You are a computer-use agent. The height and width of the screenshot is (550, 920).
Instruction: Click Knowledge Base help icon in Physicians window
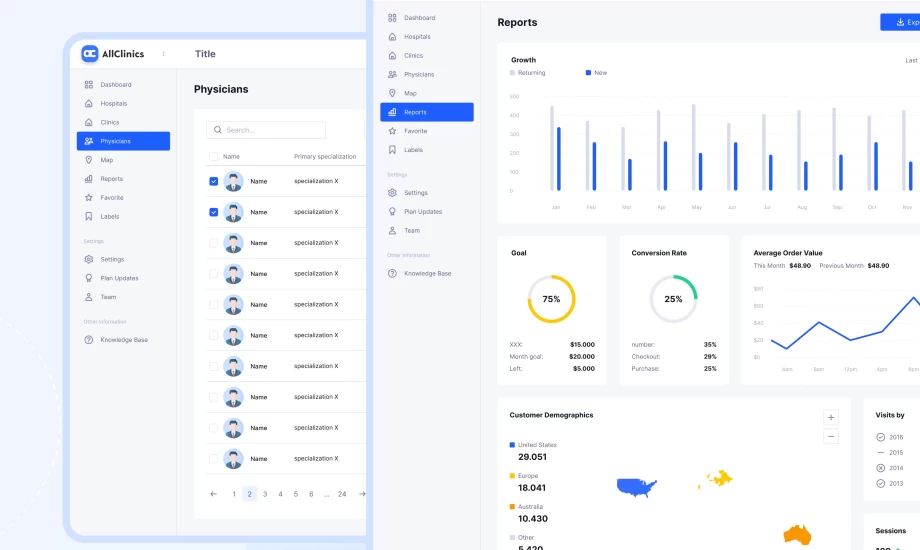(89, 339)
